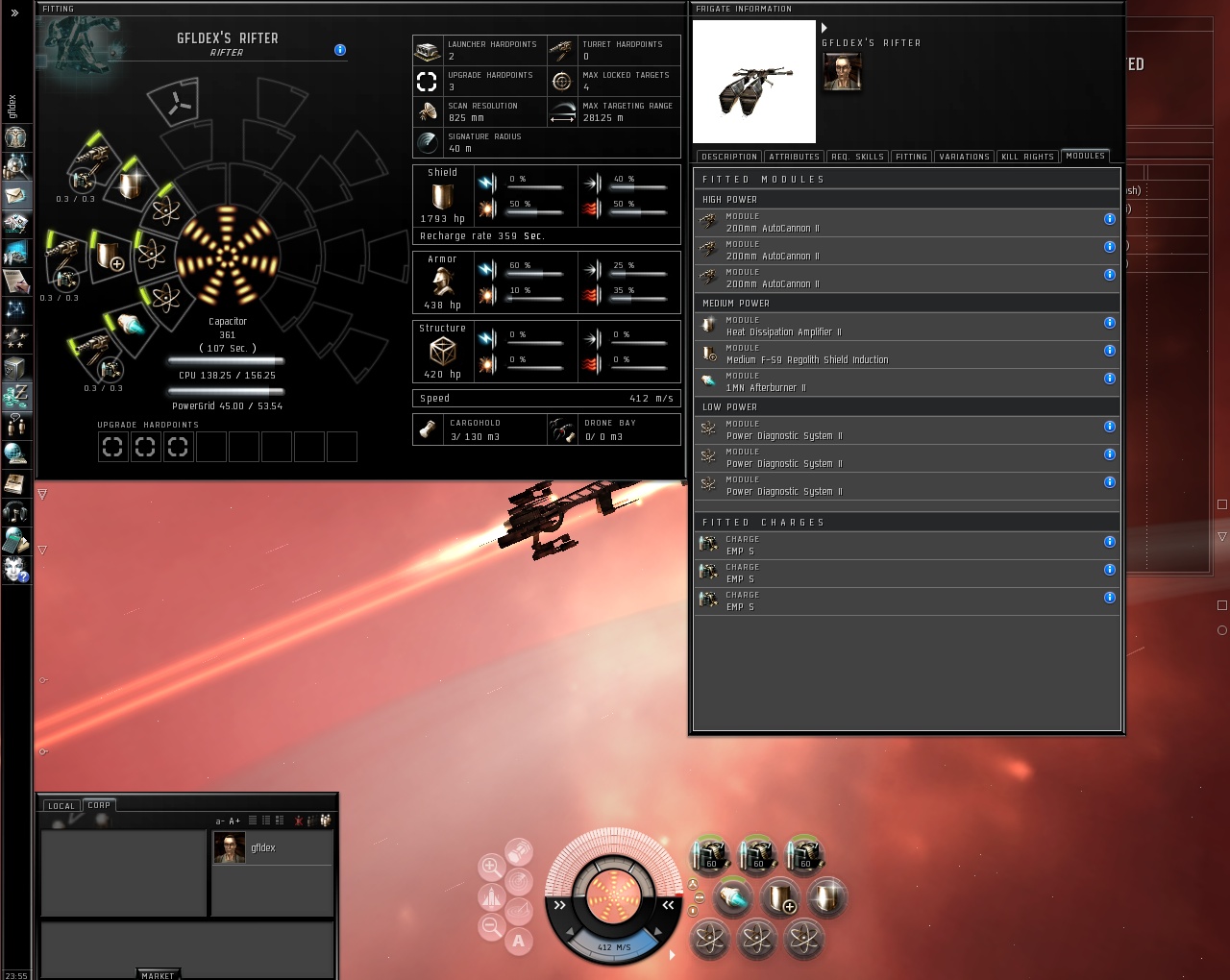Open the help face icon in the sidebar

(x=15, y=569)
